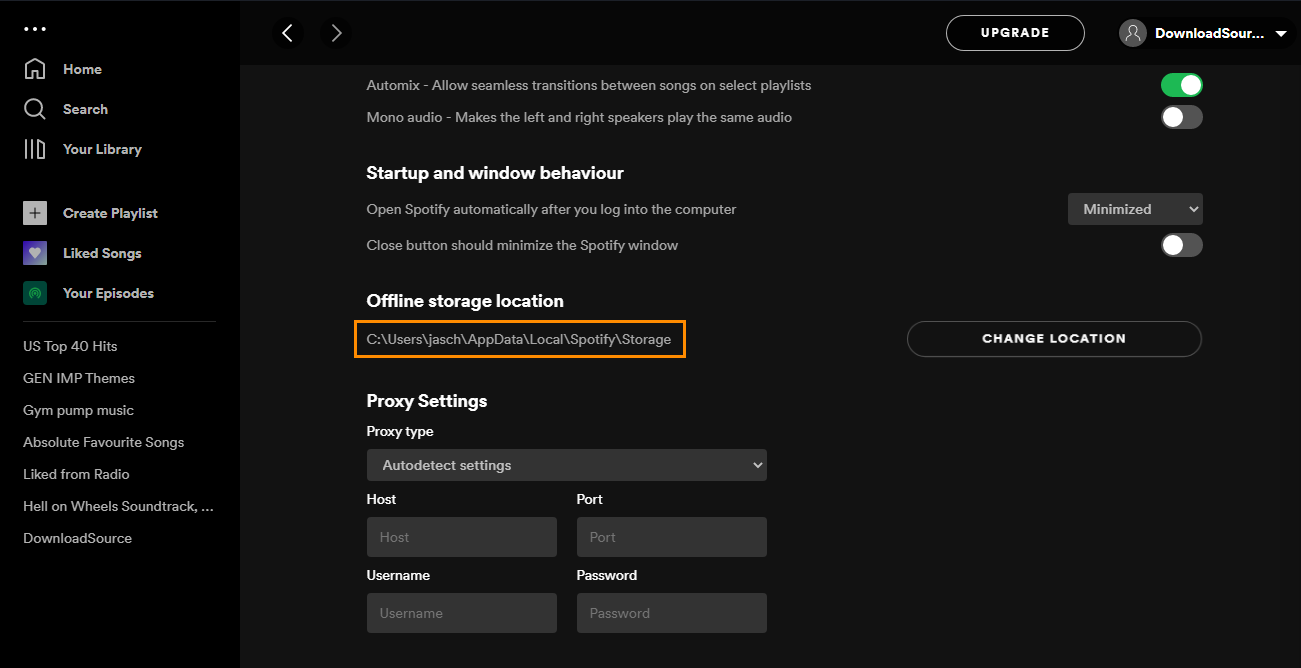Click the proxy Host input field
The height and width of the screenshot is (668, 1301).
coord(462,537)
